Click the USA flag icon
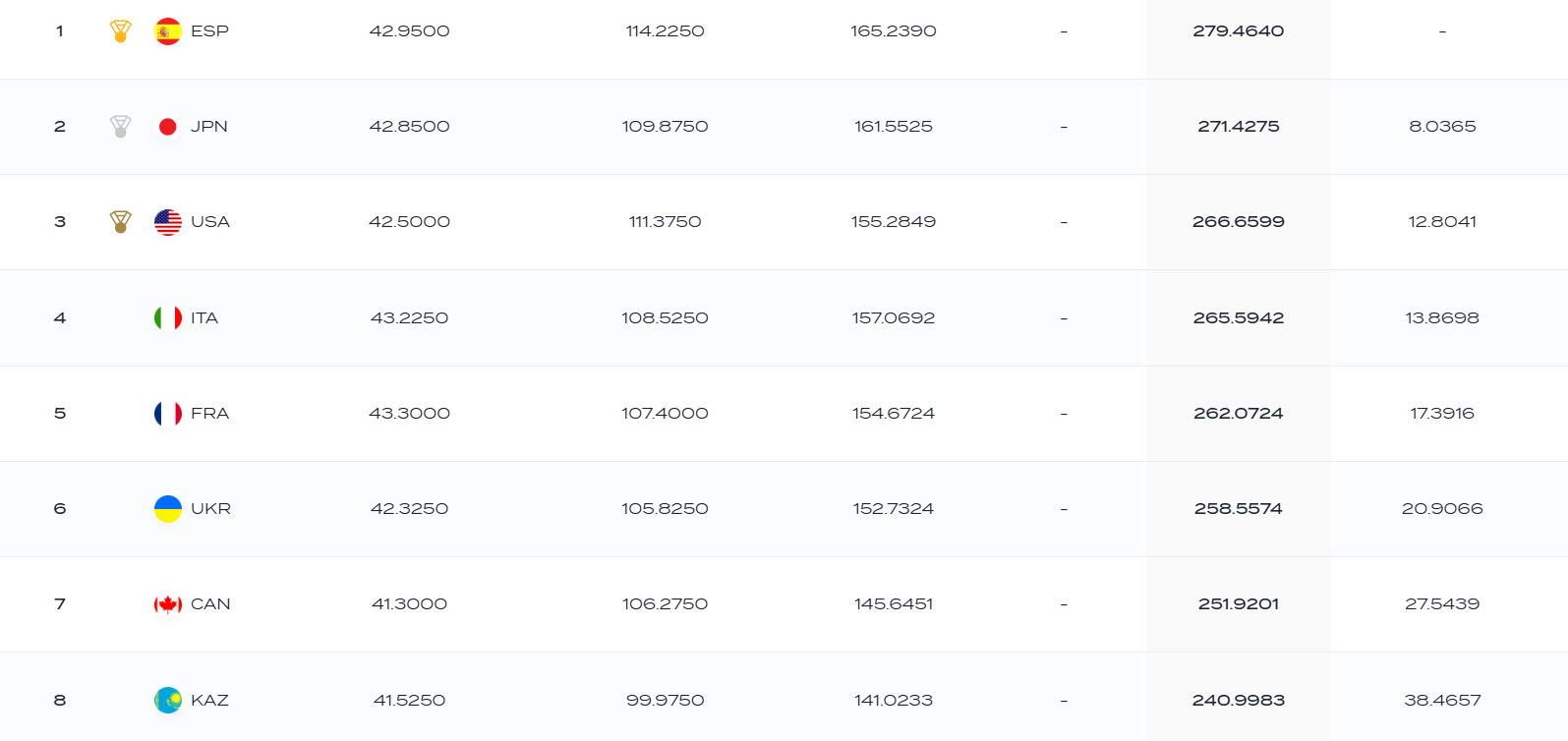Image resolution: width=1568 pixels, height=741 pixels. point(168,222)
